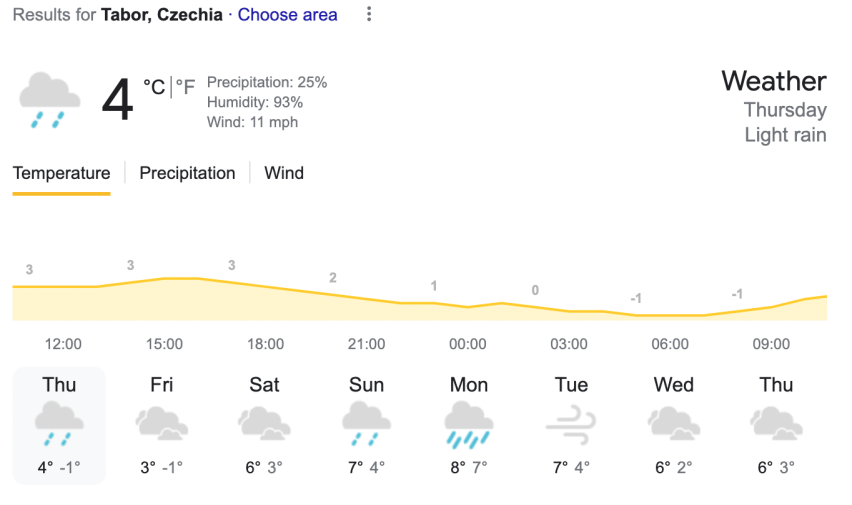Select Saturday's cloudy forecast icon
The image size is (852, 505).
pyautogui.click(x=264, y=424)
